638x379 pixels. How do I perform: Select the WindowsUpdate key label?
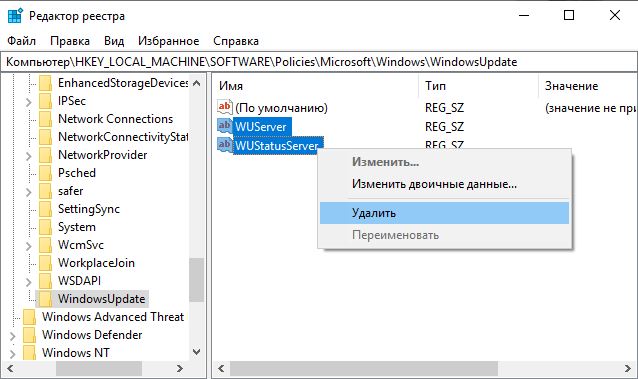[101, 299]
